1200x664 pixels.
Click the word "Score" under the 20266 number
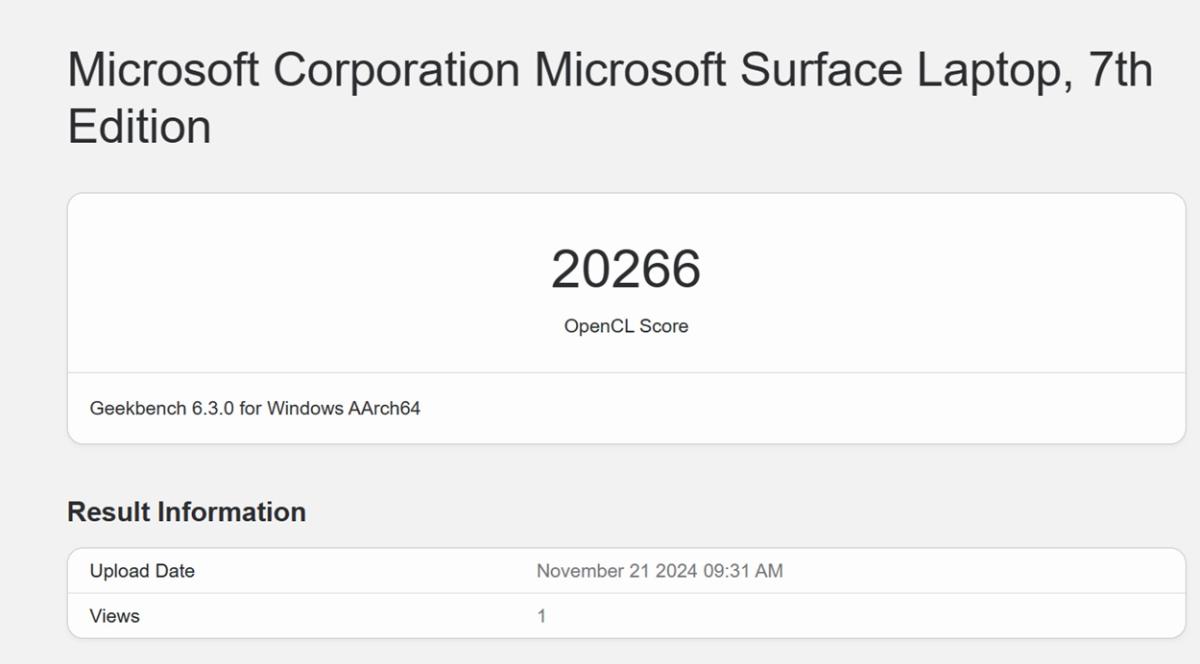pos(665,326)
